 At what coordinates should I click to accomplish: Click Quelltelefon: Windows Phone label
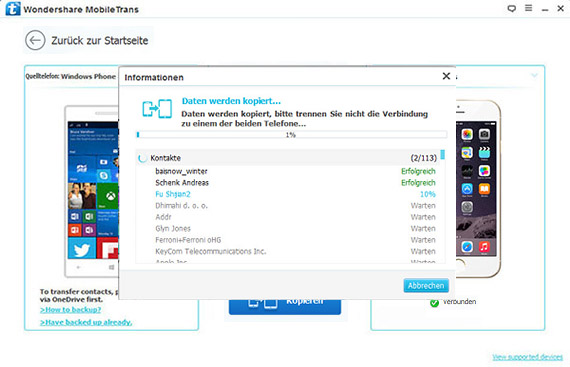71,76
